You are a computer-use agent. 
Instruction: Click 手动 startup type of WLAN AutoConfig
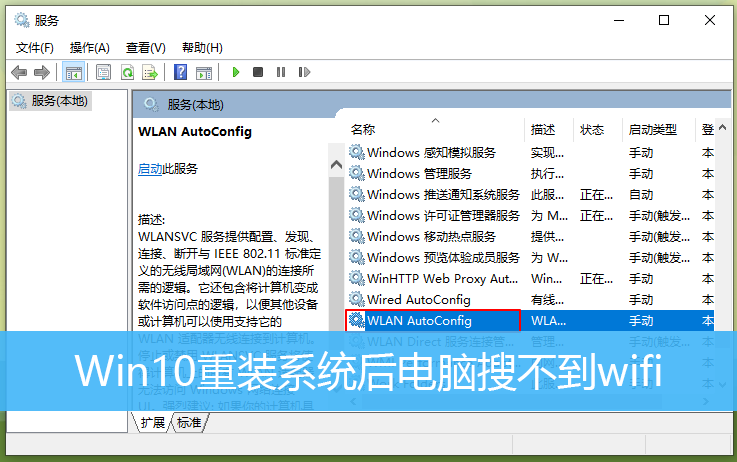(x=641, y=321)
